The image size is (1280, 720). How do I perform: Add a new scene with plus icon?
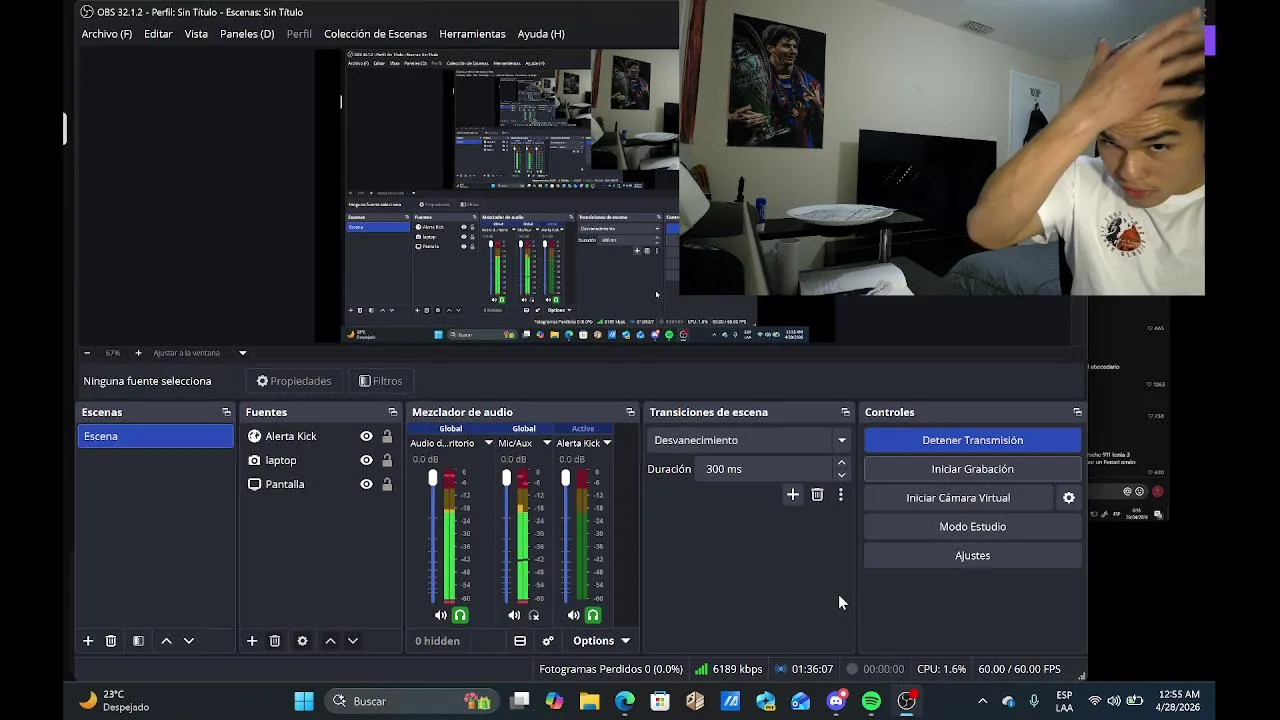pos(88,641)
